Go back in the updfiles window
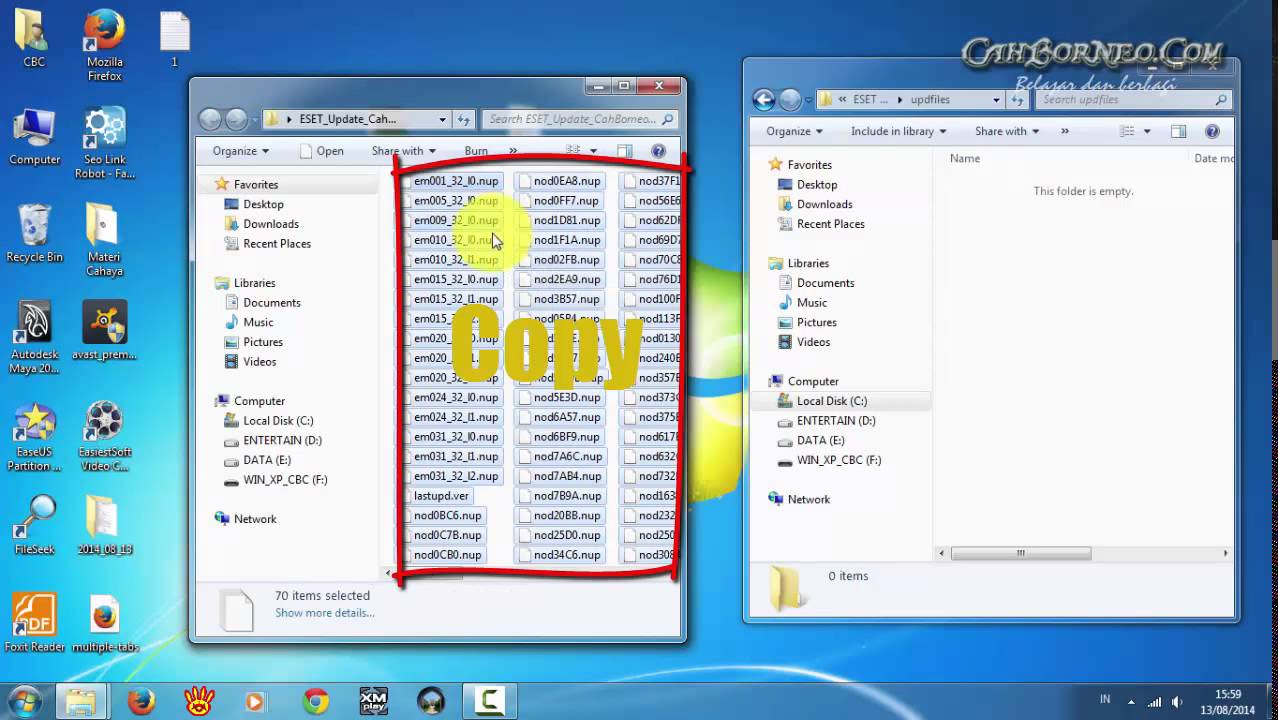 pos(764,99)
